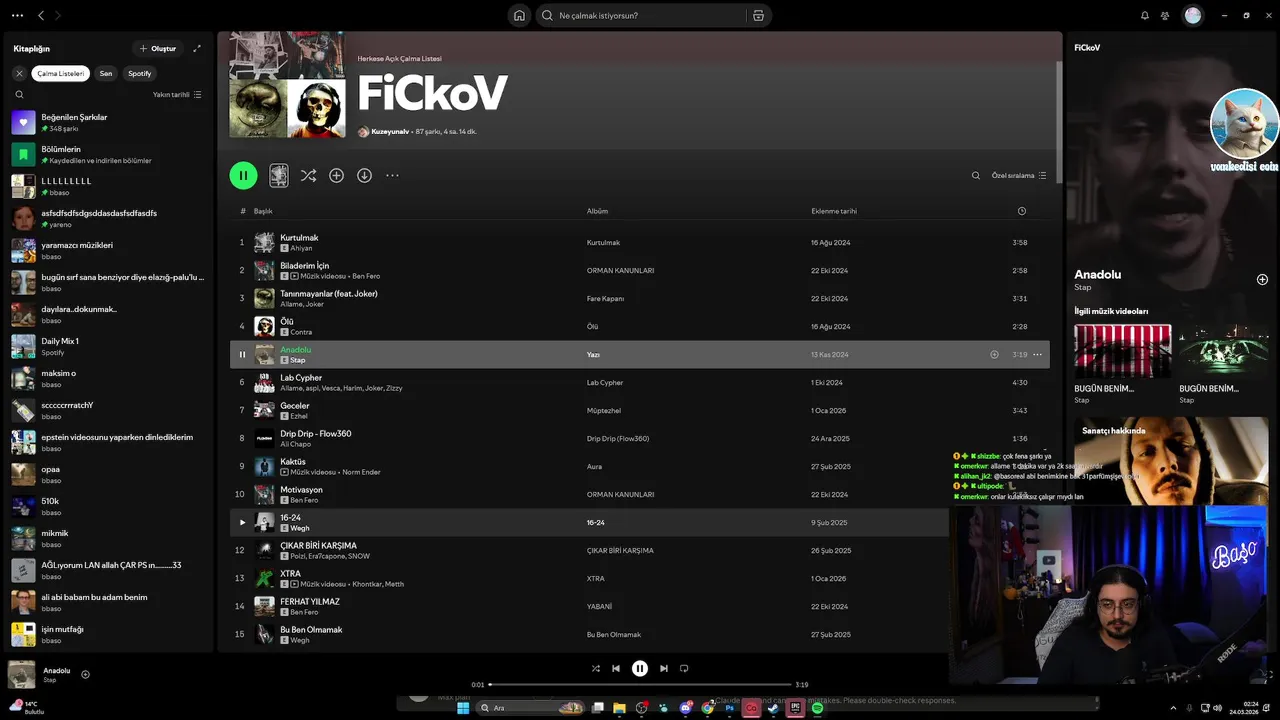This screenshot has width=1280, height=720.
Task: Skip to previous track in player bar
Action: (616, 669)
